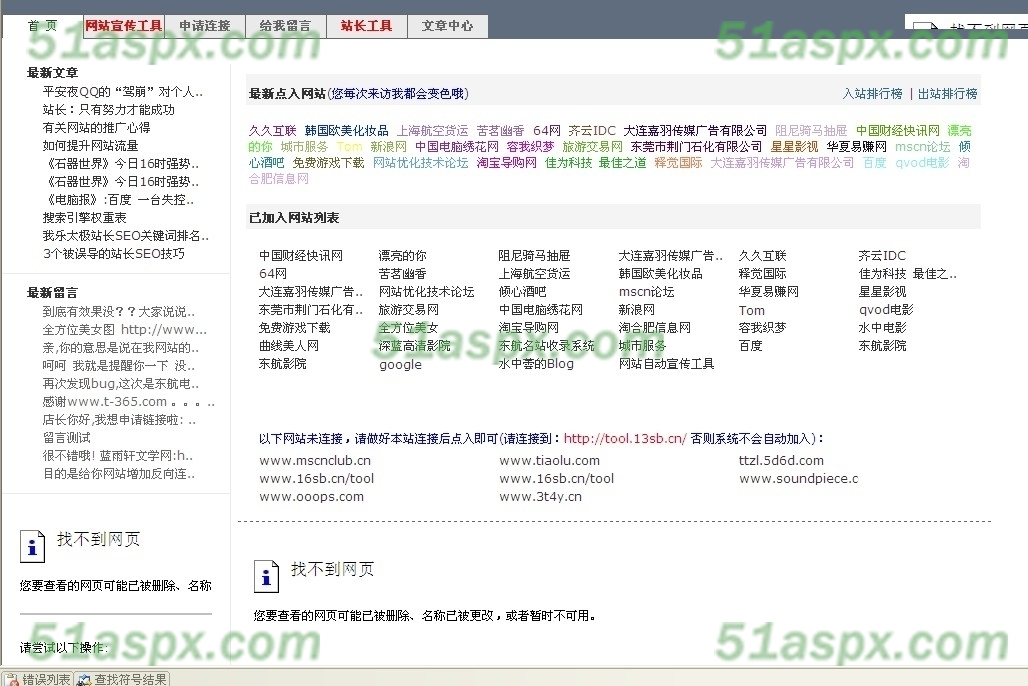This screenshot has height=686, width=1028.
Task: Click the info icon beside left 找不到网页
Action: (32, 546)
